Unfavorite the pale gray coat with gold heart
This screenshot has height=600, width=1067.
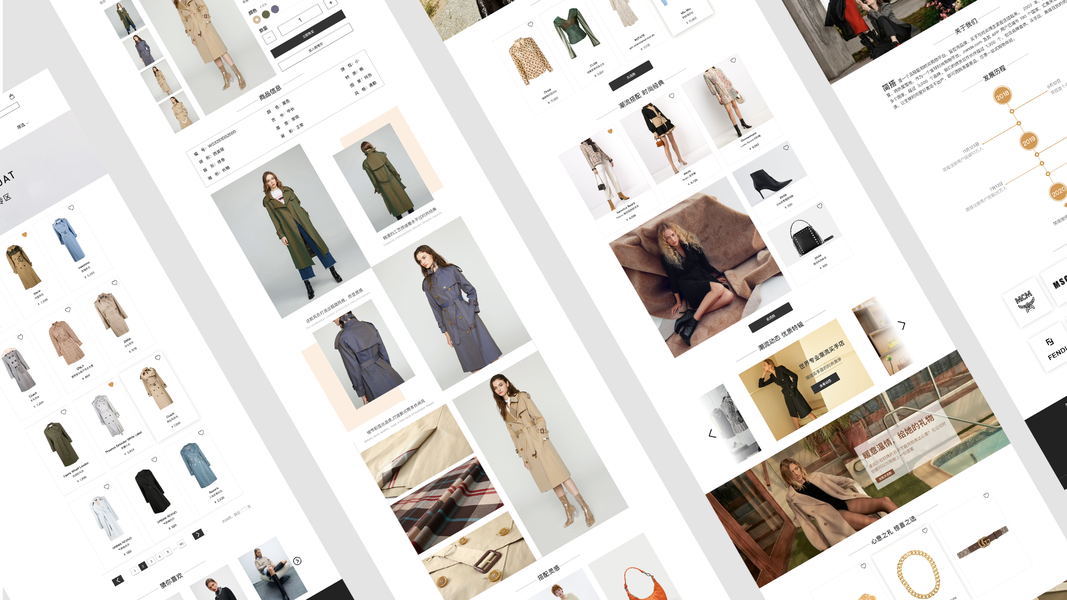pyautogui.click(x=110, y=384)
